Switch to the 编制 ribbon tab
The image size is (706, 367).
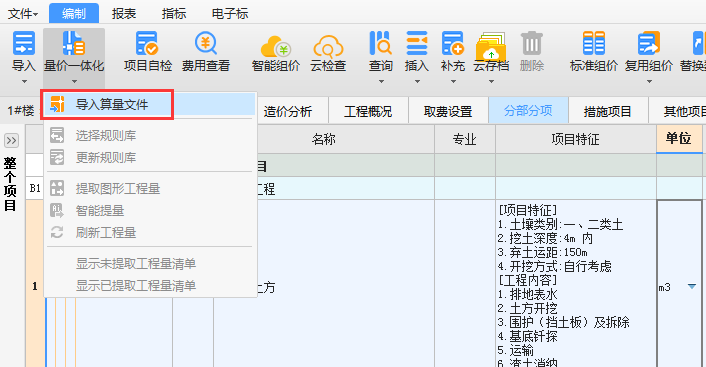pyautogui.click(x=74, y=14)
